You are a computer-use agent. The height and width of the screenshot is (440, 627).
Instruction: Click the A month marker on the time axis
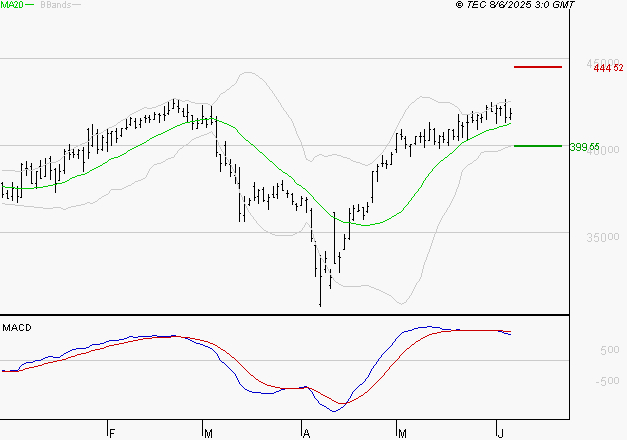tap(306, 434)
